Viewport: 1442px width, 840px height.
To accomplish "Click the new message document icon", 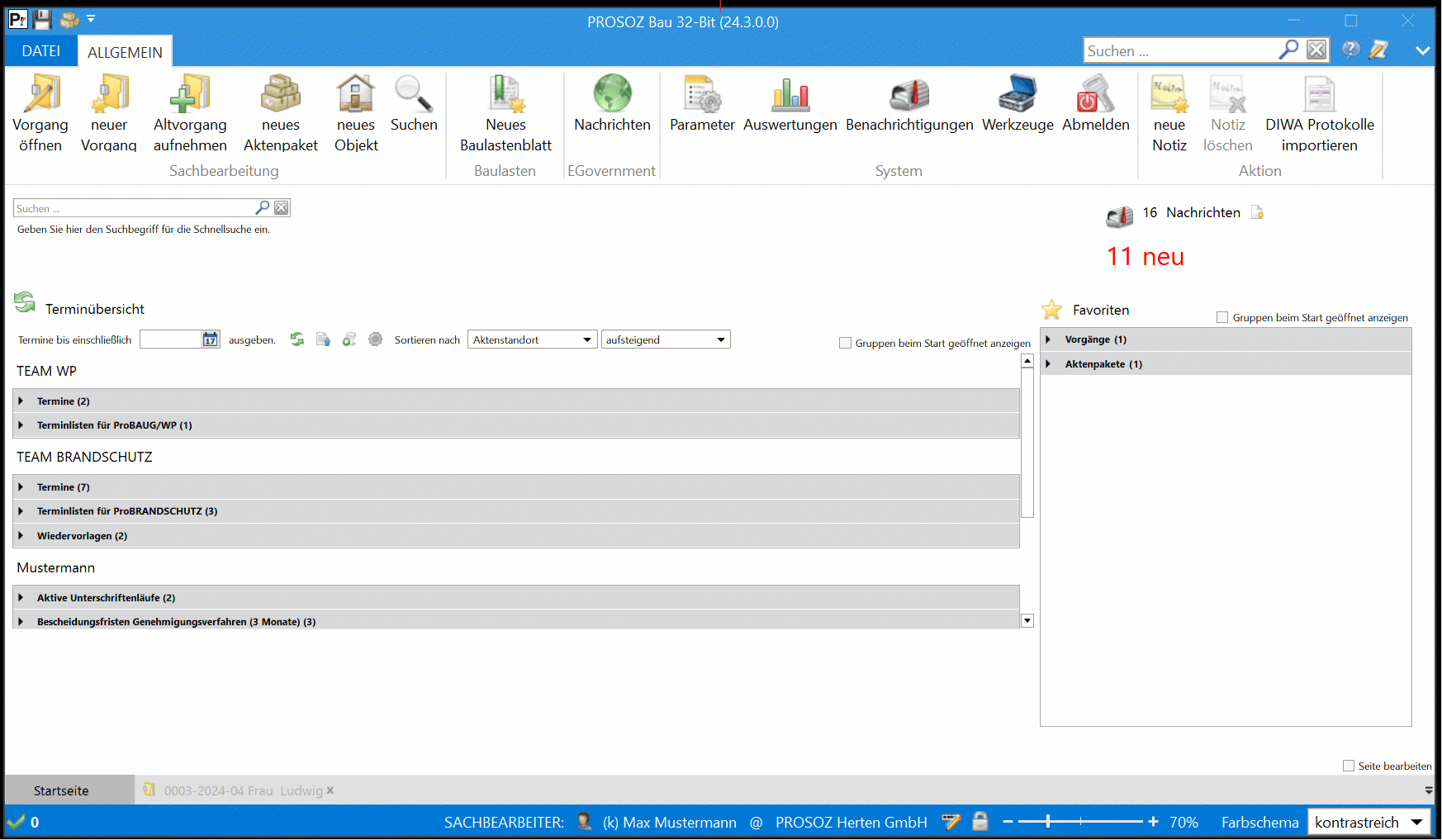I will coord(1257,212).
